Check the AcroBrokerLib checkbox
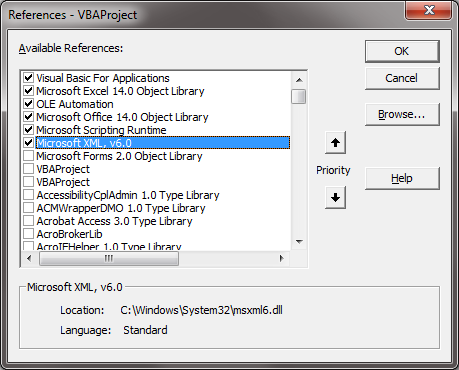459x370 pixels. point(28,234)
